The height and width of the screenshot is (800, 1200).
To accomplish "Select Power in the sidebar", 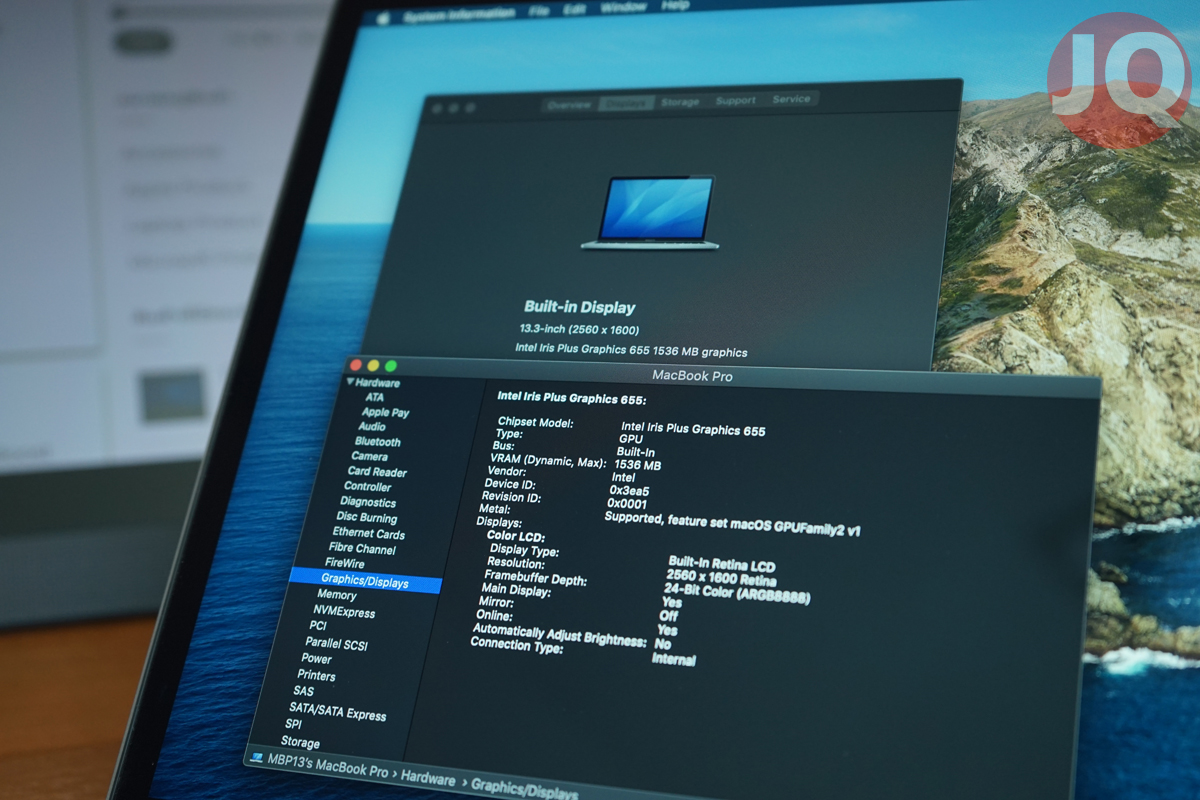I will click(x=316, y=659).
